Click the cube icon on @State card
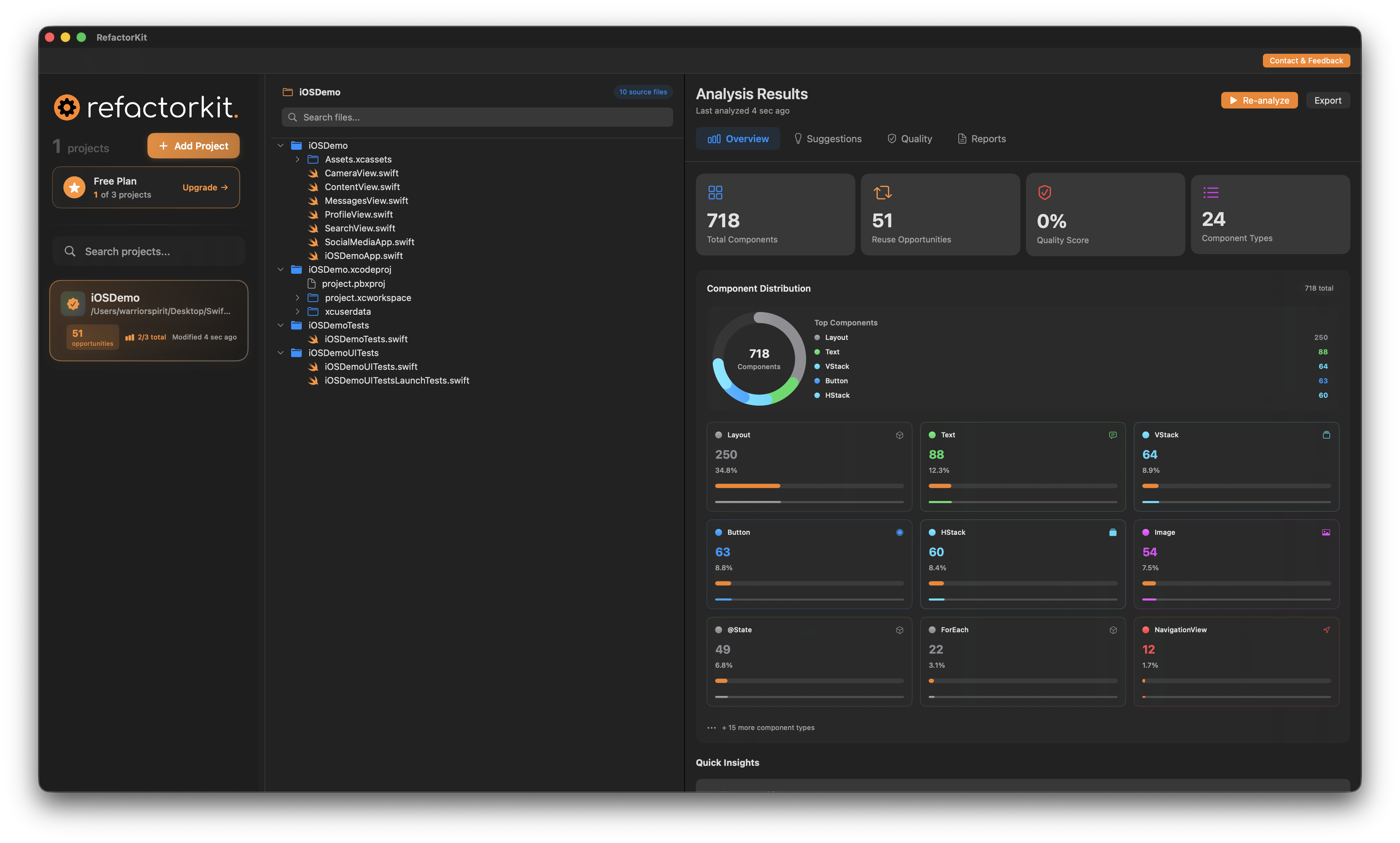Viewport: 1400px width, 843px height. point(899,630)
